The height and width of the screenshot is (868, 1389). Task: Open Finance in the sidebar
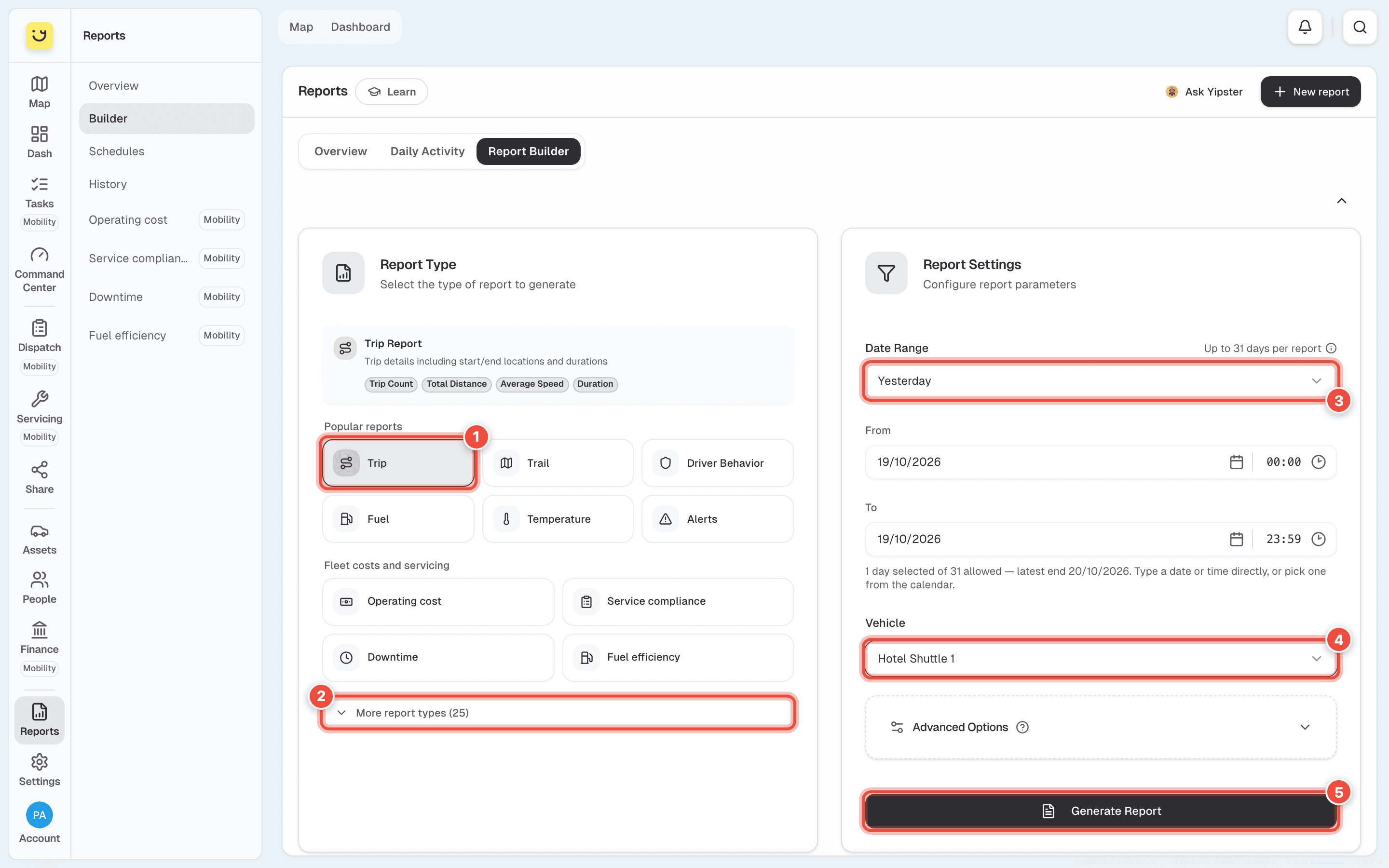click(39, 648)
